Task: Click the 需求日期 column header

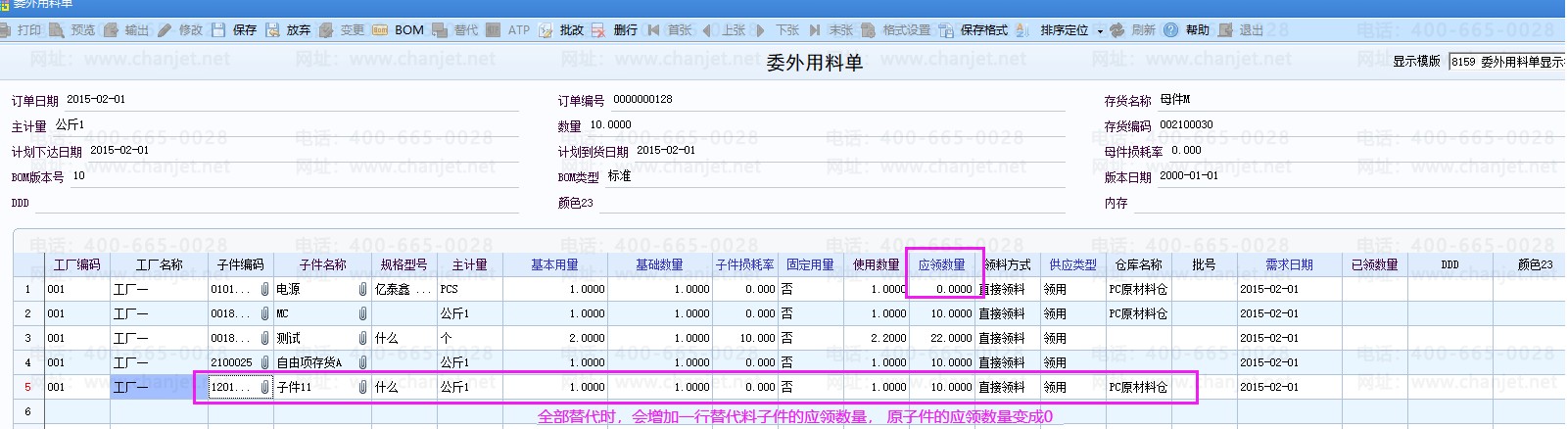Action: pyautogui.click(x=1289, y=264)
